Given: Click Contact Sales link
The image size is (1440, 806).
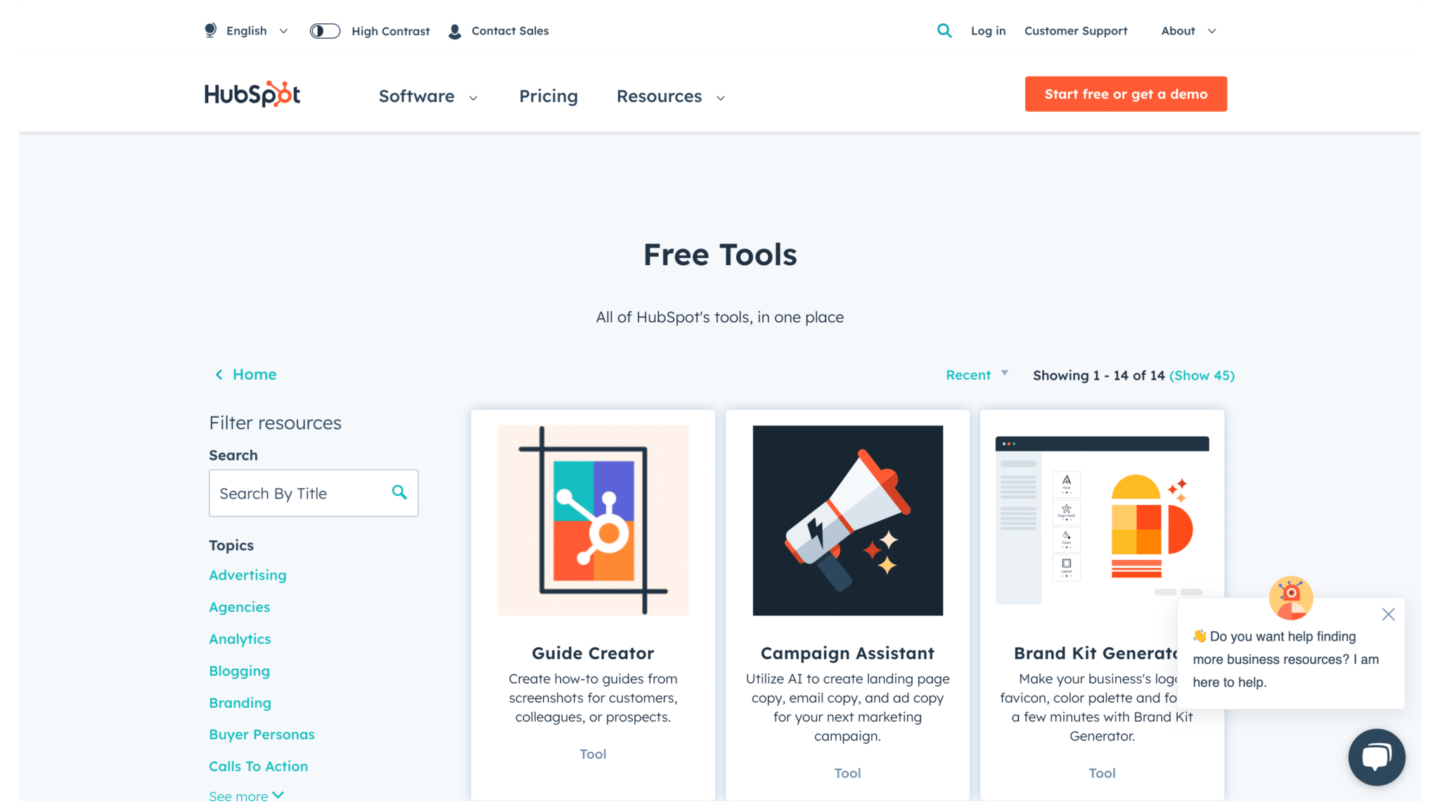Looking at the screenshot, I should click(510, 31).
